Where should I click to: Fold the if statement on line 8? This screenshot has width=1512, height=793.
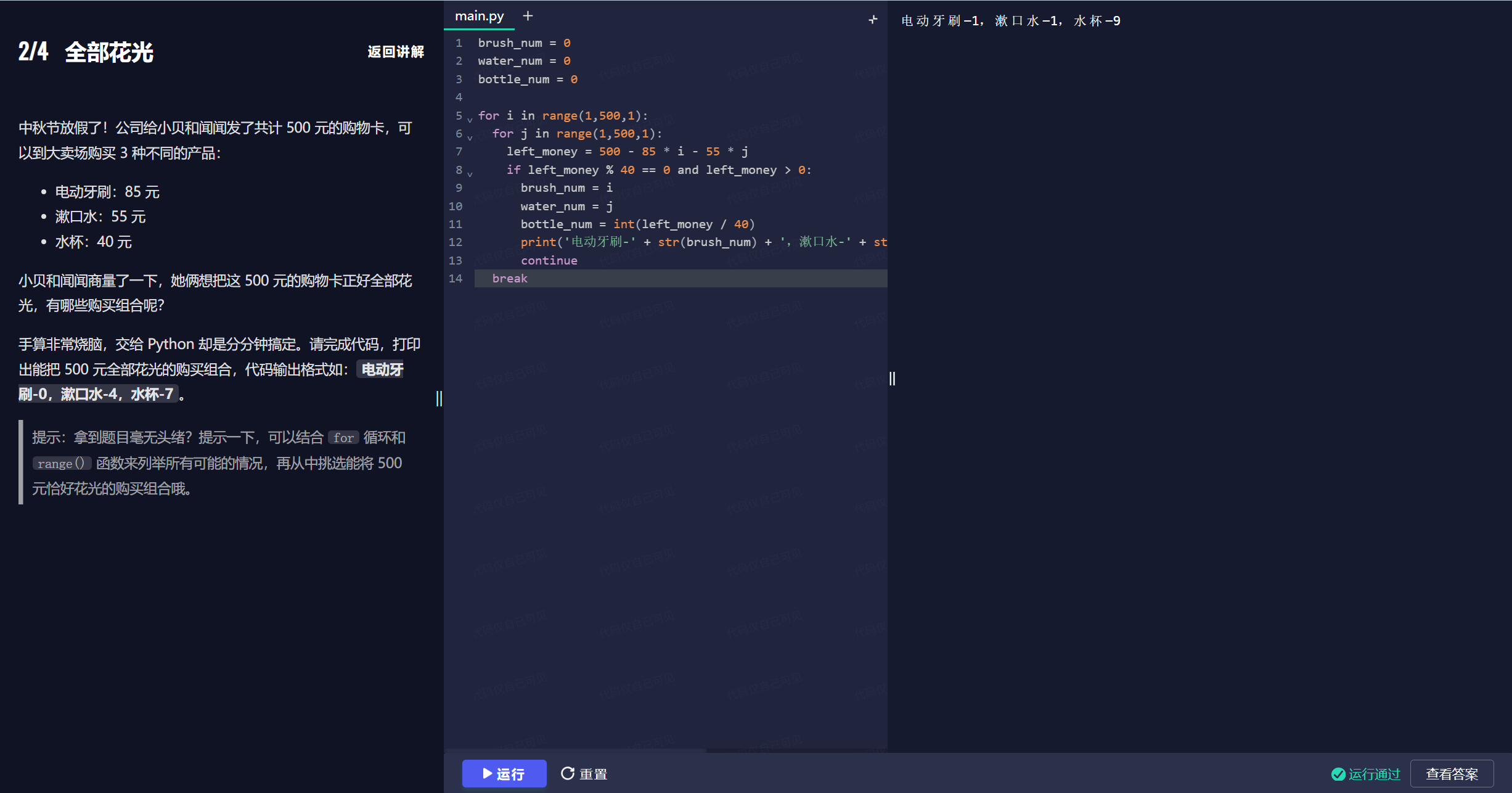470,174
